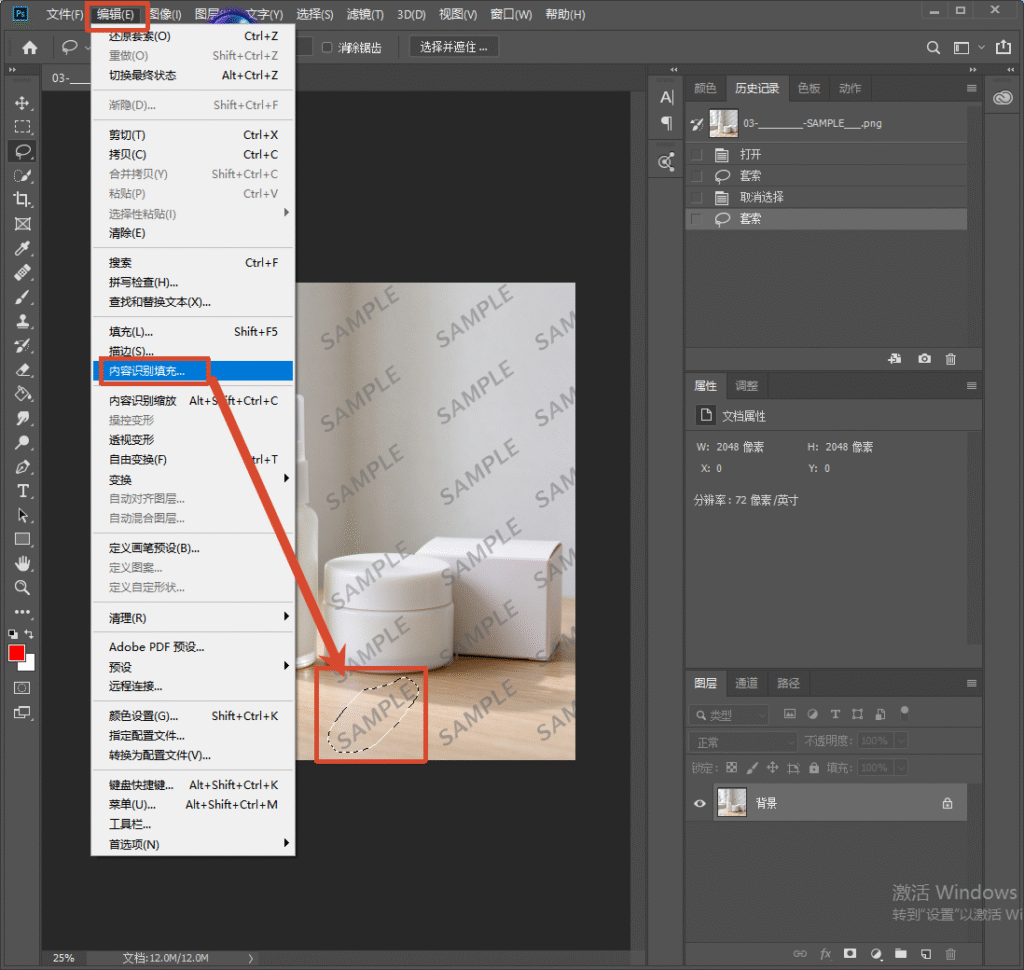Open the search icon in top-right
1024x970 pixels.
click(x=933, y=48)
